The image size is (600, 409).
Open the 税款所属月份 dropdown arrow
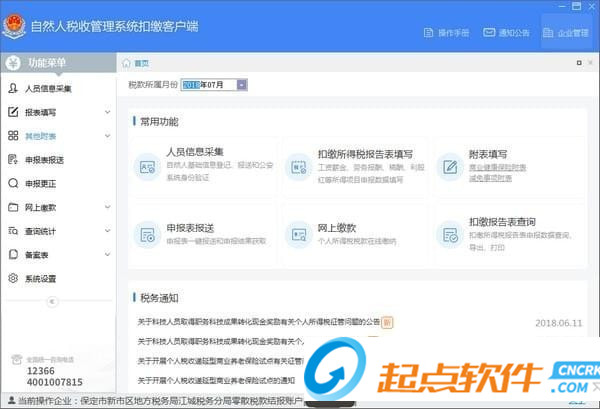(x=242, y=85)
